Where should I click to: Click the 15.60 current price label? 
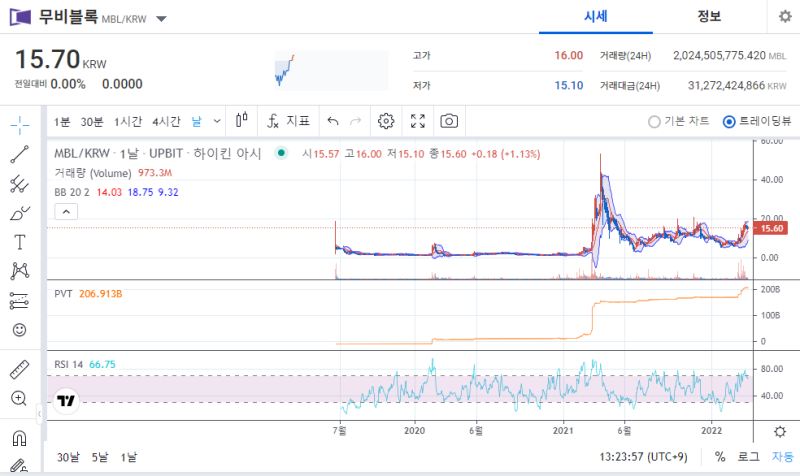point(771,228)
